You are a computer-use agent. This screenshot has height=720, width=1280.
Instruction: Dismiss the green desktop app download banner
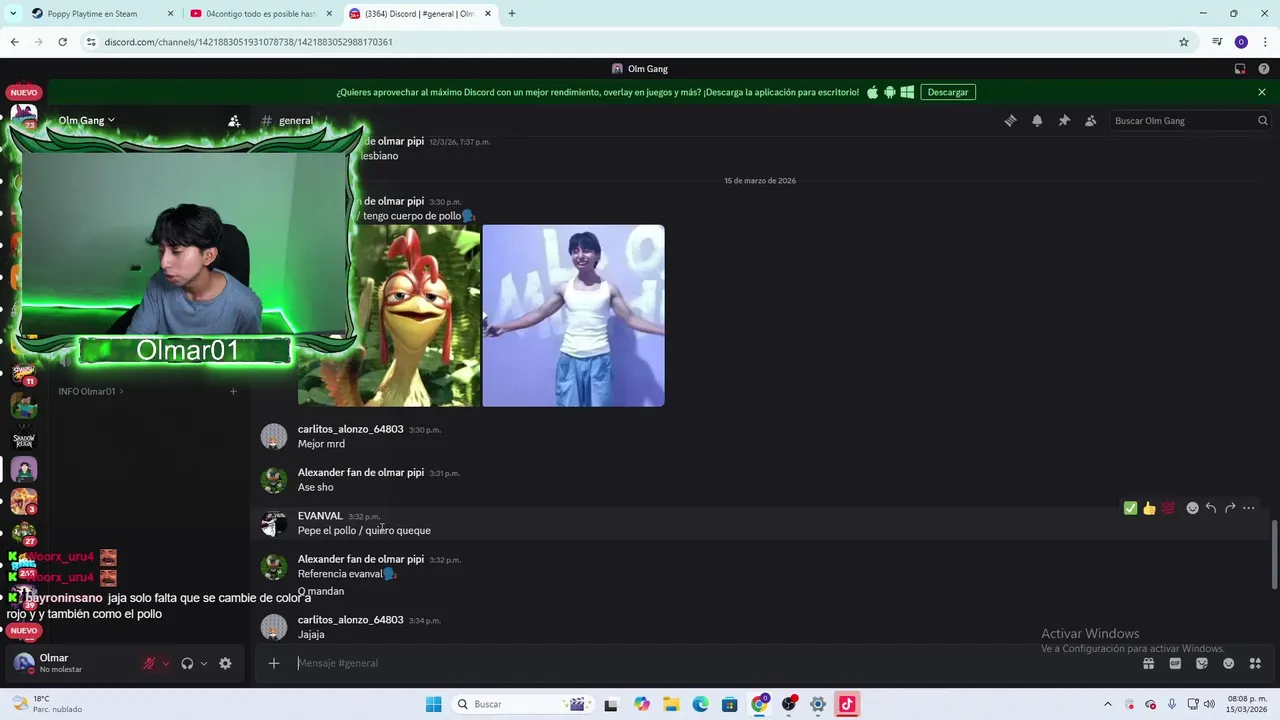(1262, 92)
